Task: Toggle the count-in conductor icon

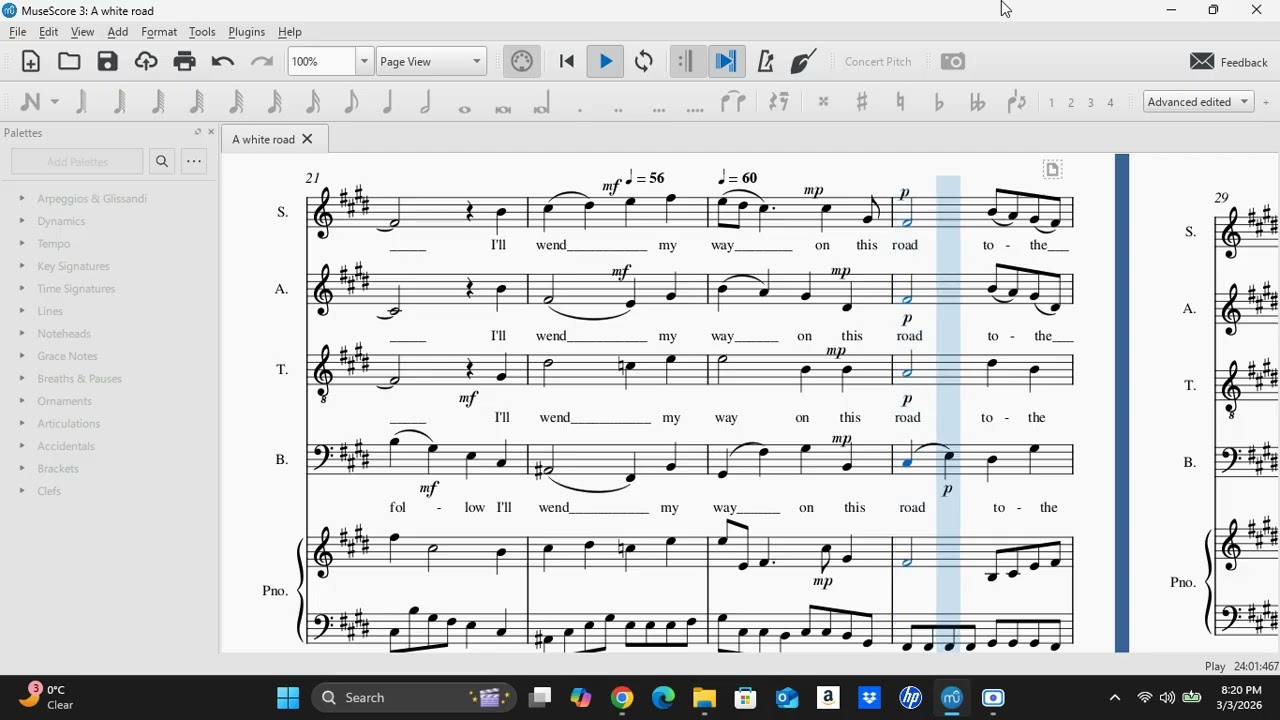Action: pos(804,62)
